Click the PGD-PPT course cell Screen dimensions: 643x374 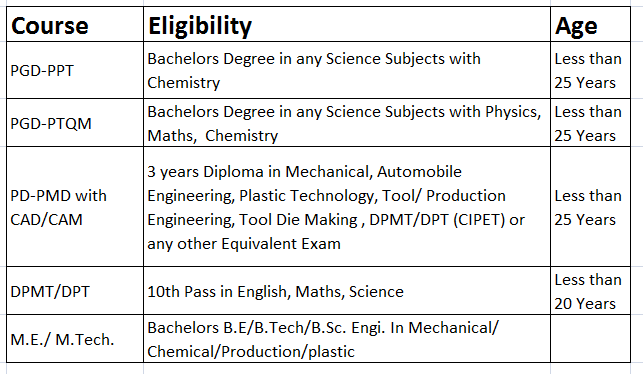pos(75,70)
